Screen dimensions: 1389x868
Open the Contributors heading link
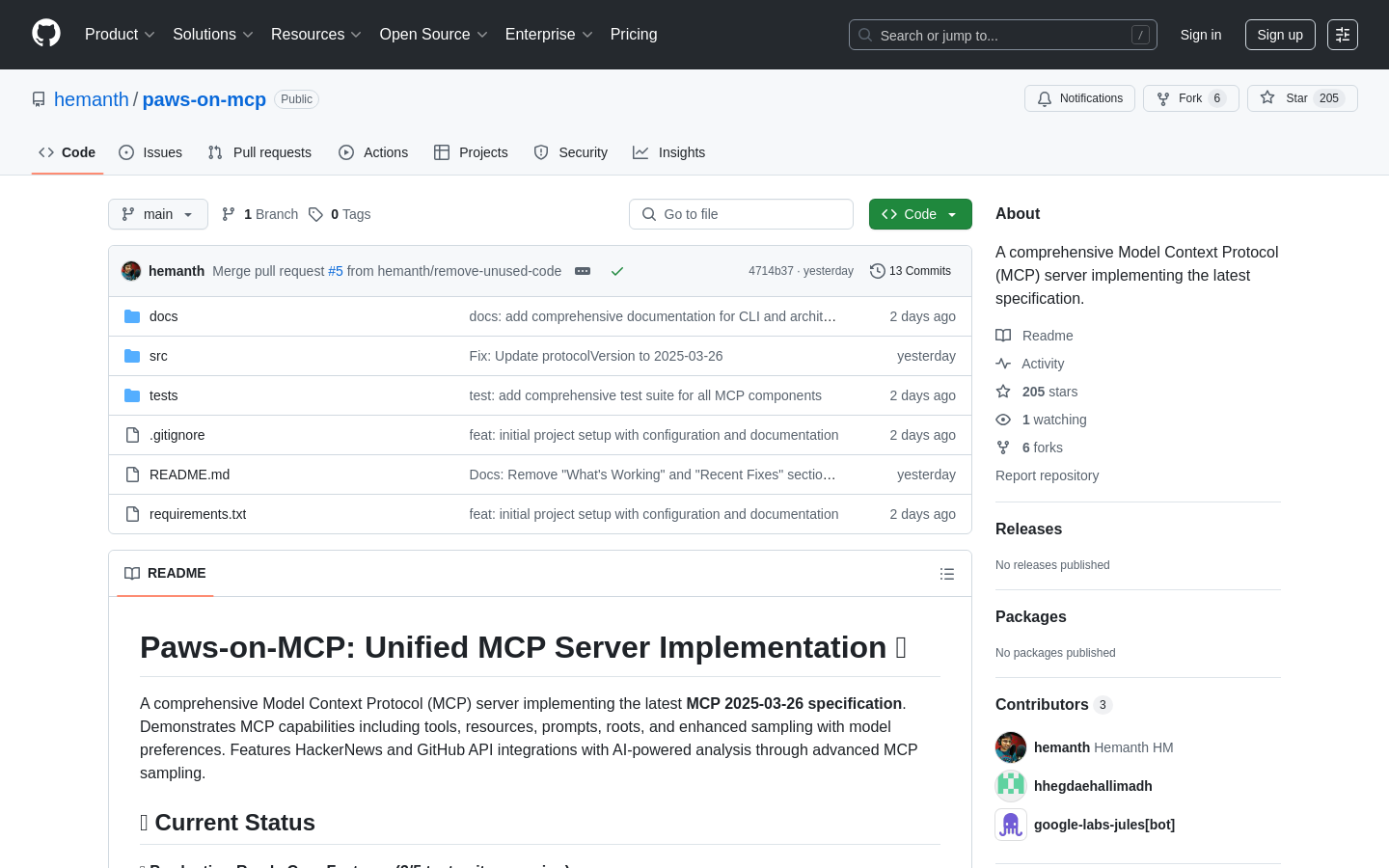(1053, 705)
